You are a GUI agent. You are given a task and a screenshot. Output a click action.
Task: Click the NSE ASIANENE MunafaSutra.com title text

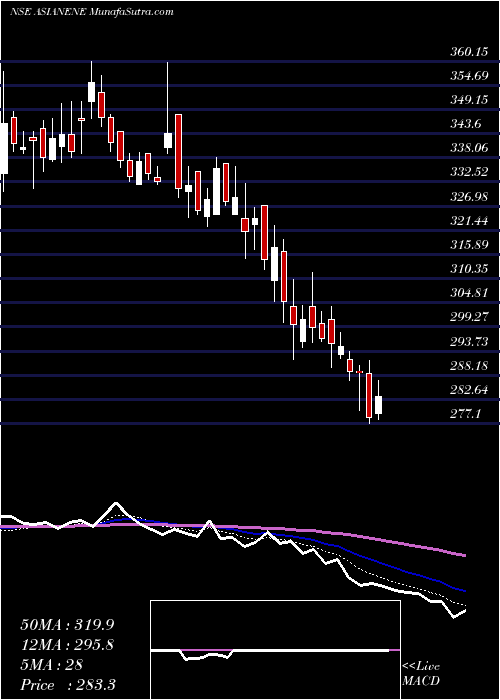[92, 12]
